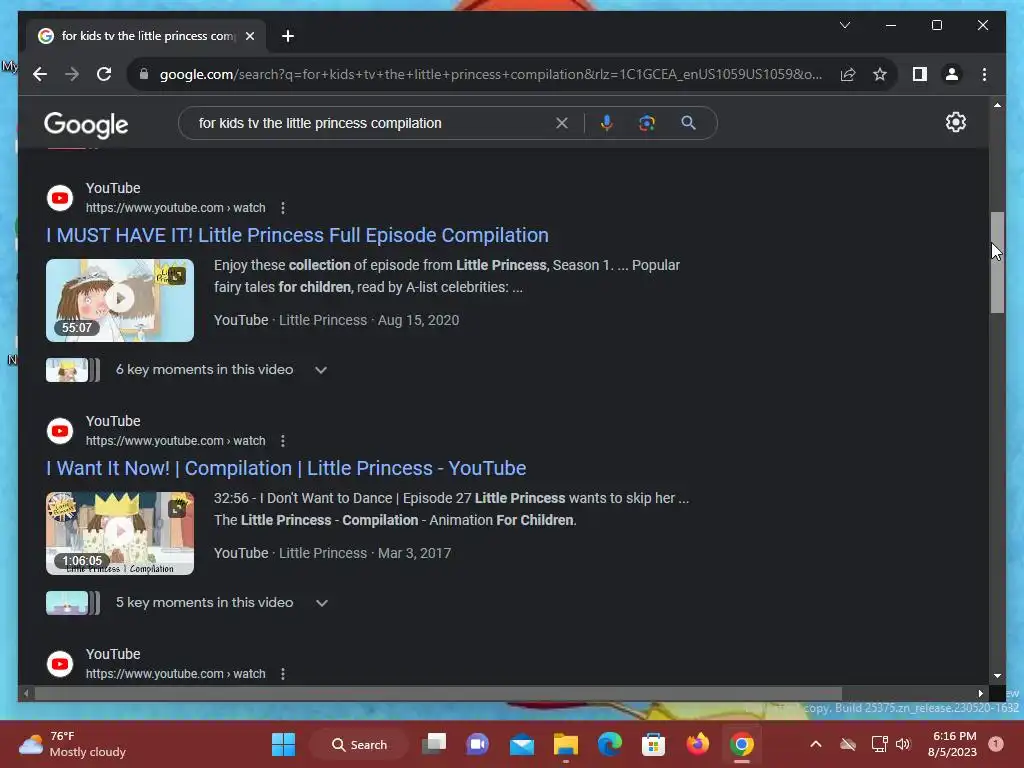Play the 55:07 video thumbnail

click(120, 300)
